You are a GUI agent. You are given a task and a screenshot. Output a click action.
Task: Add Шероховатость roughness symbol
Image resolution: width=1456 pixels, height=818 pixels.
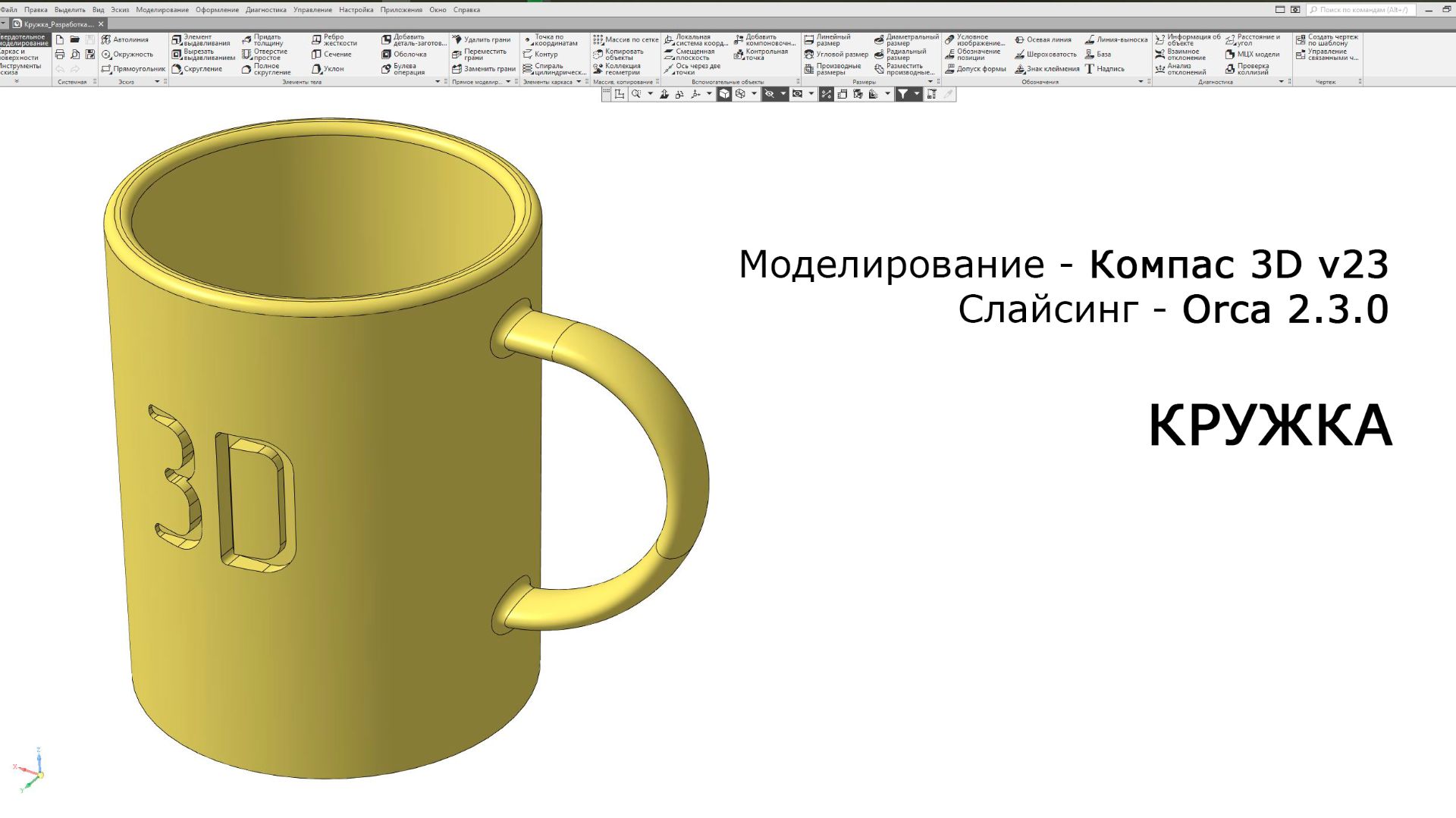coord(1046,55)
